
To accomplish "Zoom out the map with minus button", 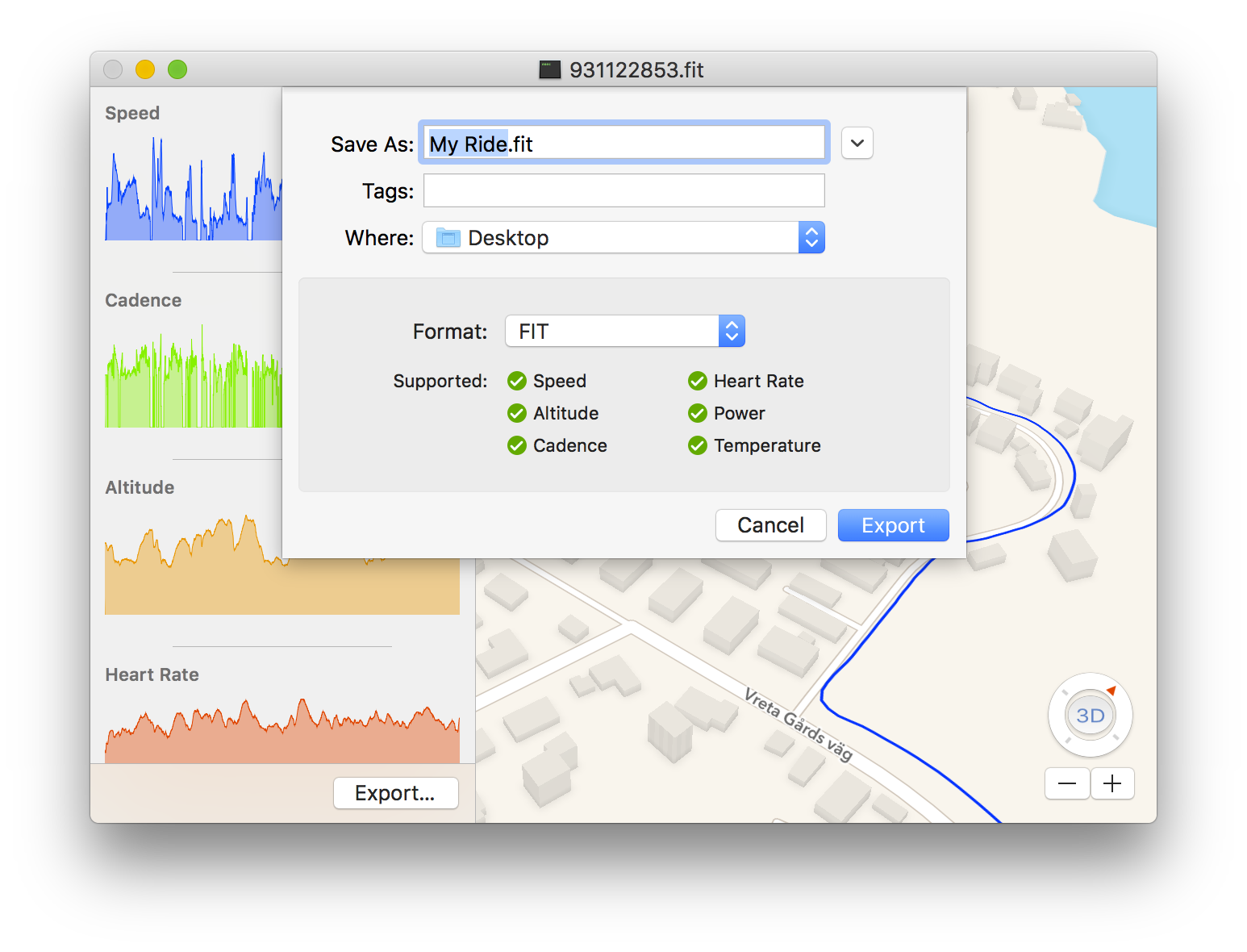I will point(1067,783).
